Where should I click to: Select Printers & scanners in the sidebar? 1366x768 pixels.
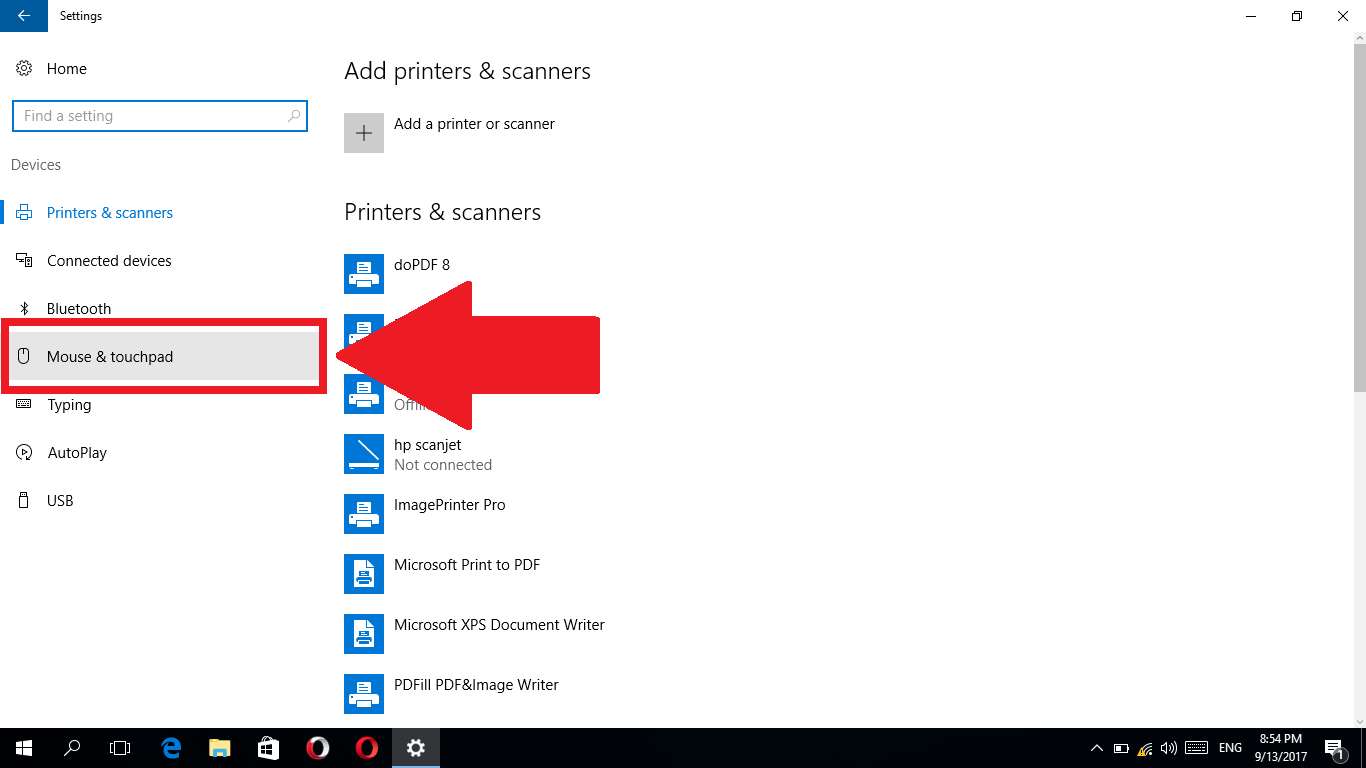(x=160, y=213)
